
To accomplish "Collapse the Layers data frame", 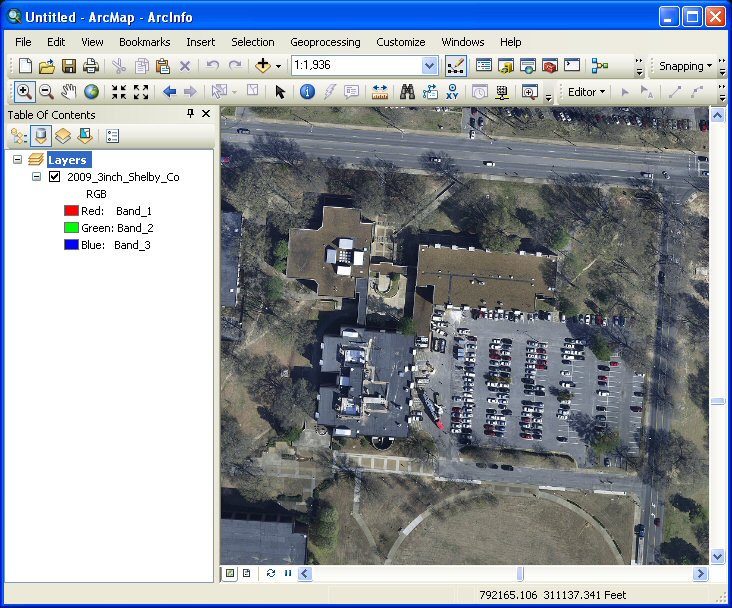I will click(17, 160).
